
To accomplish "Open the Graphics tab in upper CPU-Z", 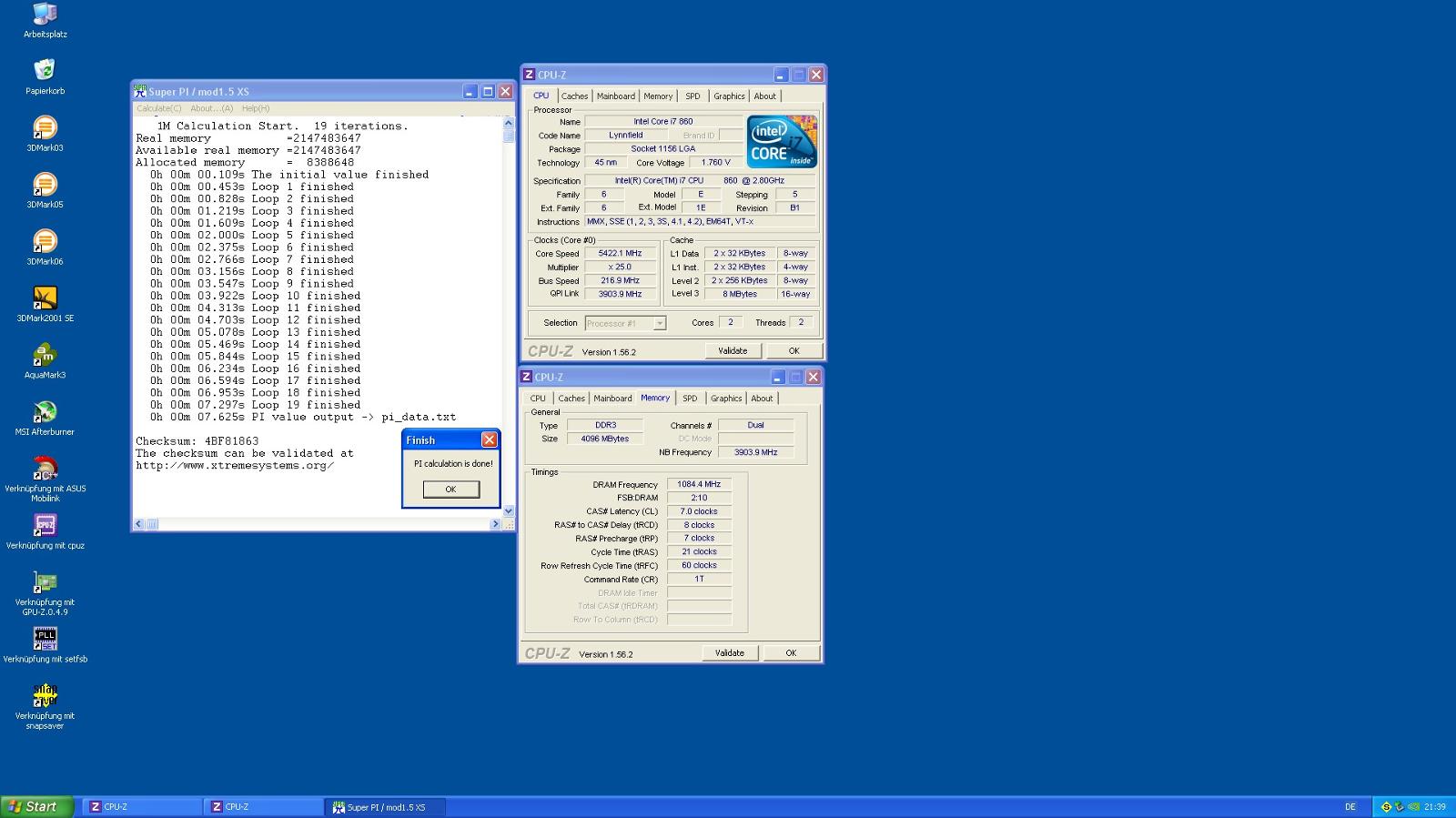I will [729, 96].
